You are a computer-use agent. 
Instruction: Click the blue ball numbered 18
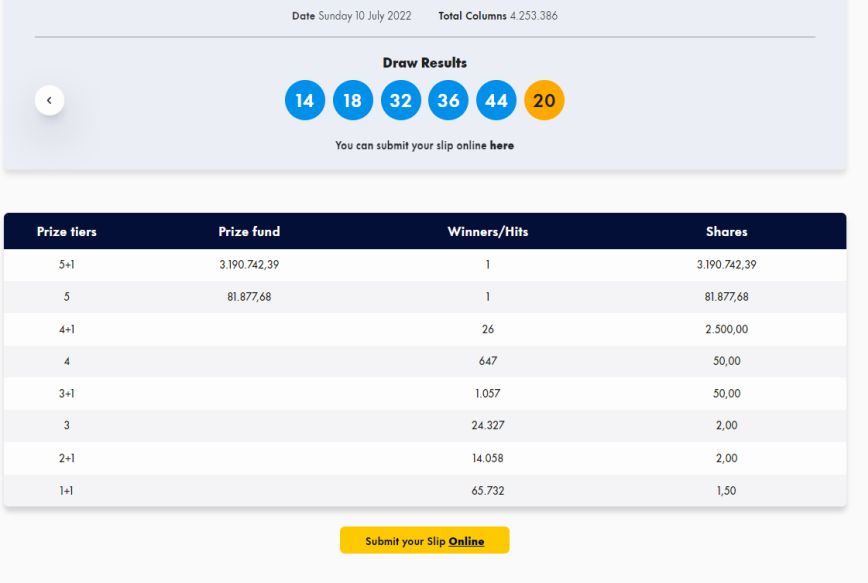pos(353,100)
